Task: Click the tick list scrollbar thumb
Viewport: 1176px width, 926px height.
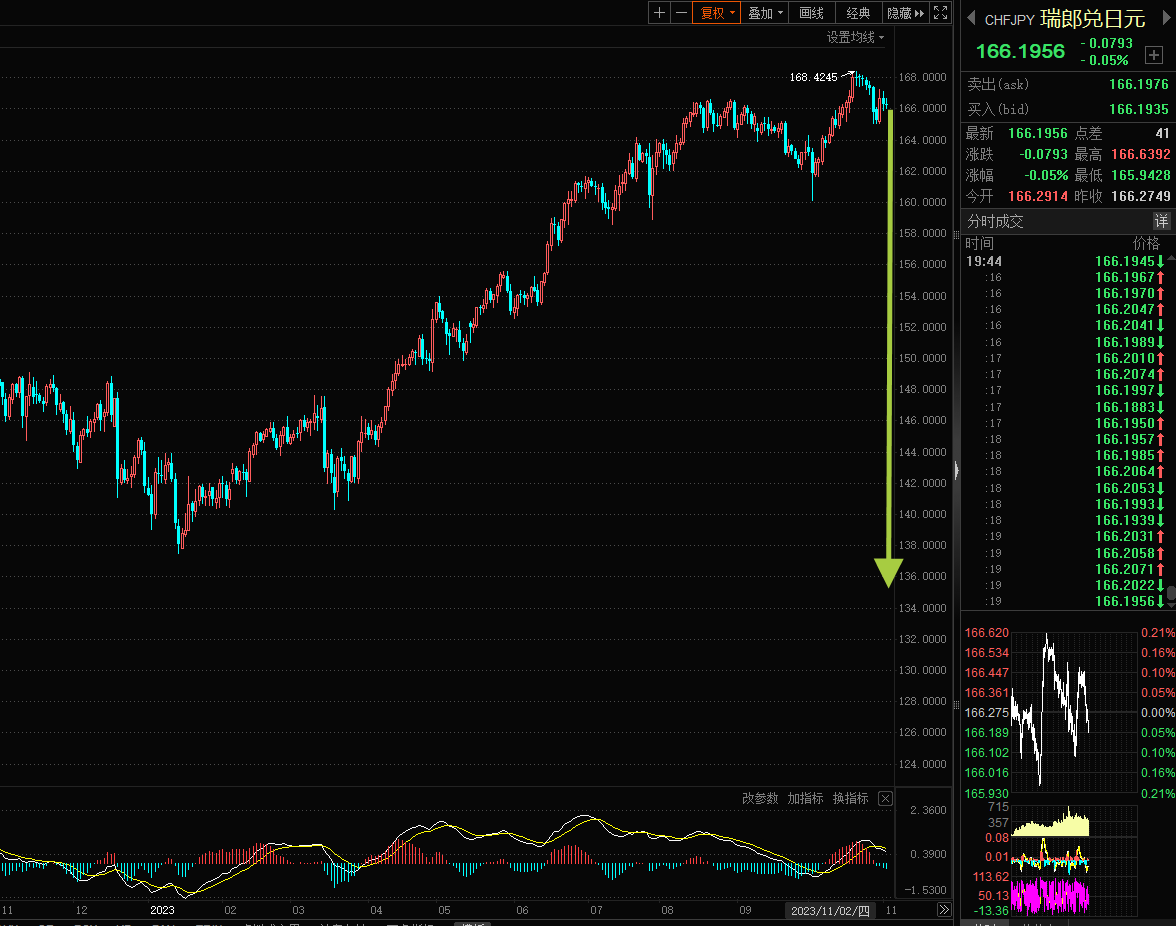Action: point(1172,594)
